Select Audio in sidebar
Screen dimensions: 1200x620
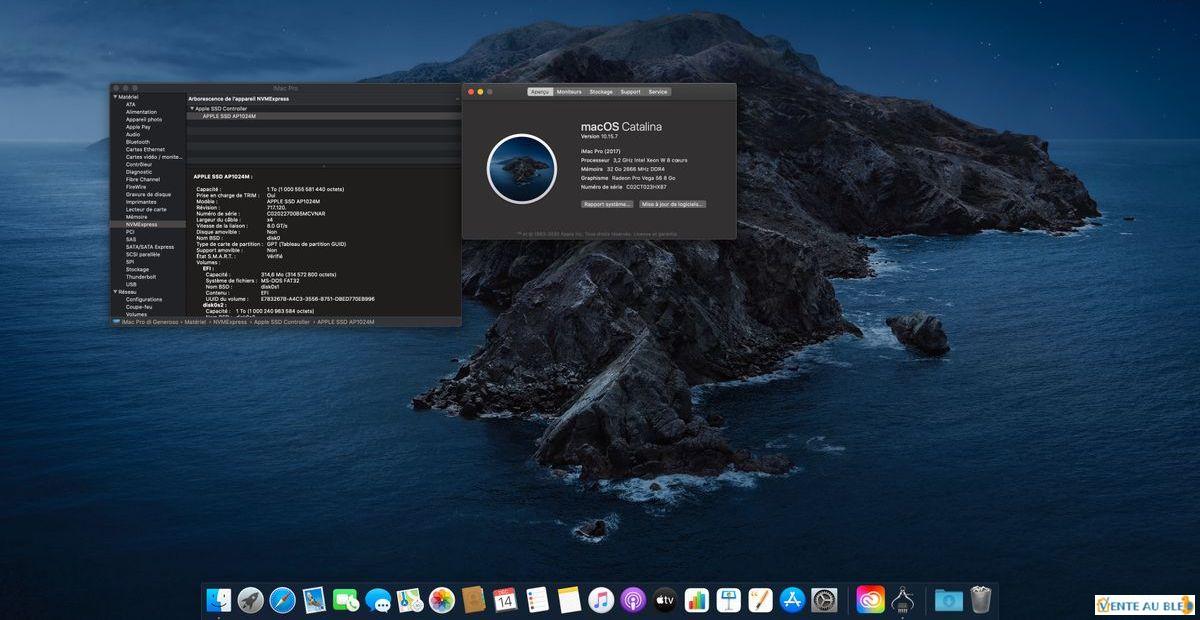(x=133, y=134)
